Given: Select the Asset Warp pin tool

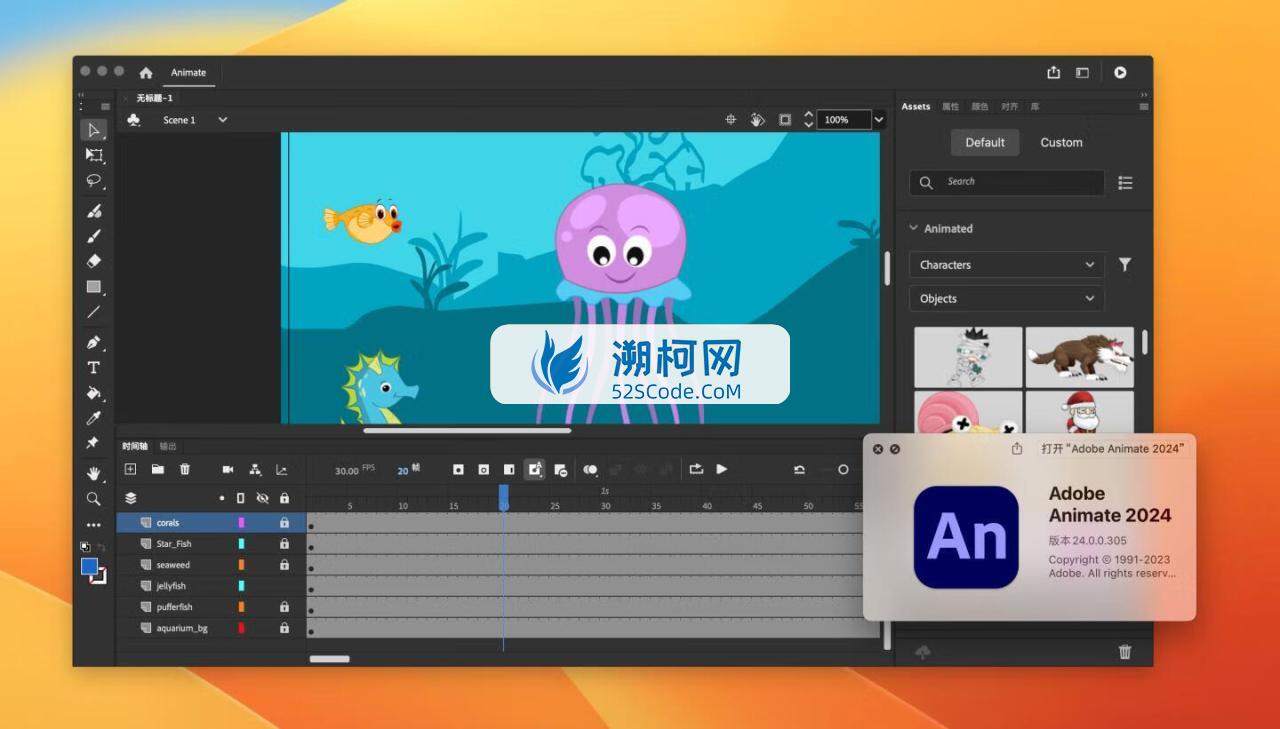Looking at the screenshot, I should (93, 443).
